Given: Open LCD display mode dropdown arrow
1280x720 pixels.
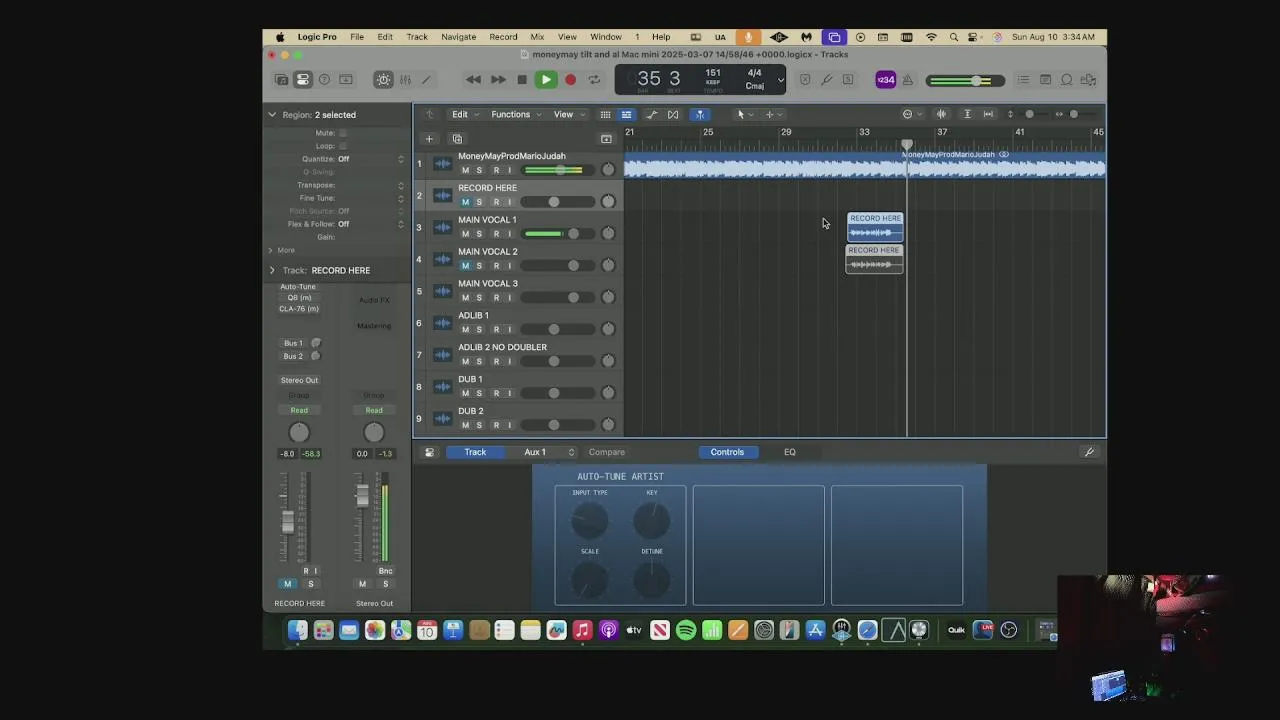Looking at the screenshot, I should (780, 80).
